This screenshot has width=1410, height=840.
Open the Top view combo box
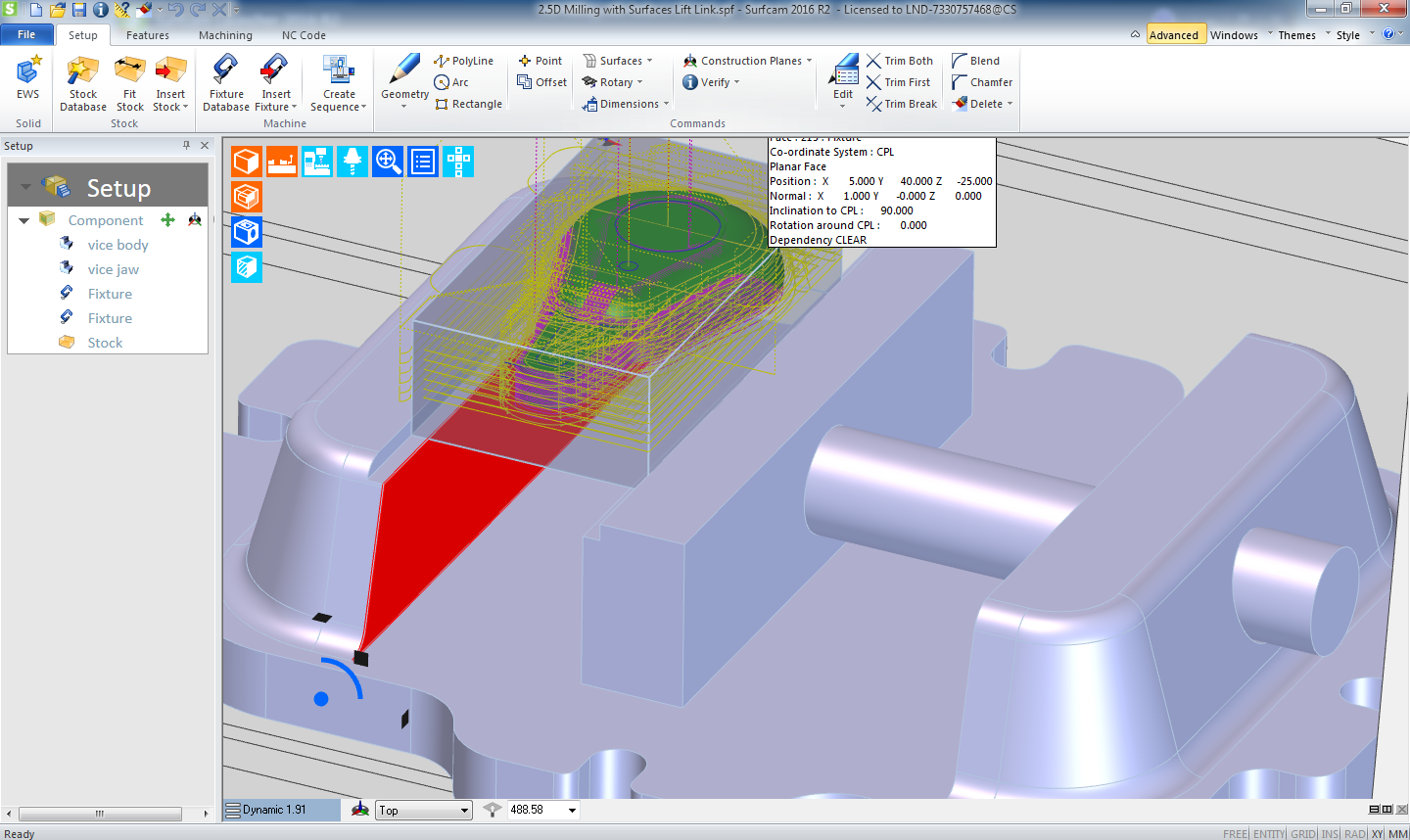[x=425, y=810]
